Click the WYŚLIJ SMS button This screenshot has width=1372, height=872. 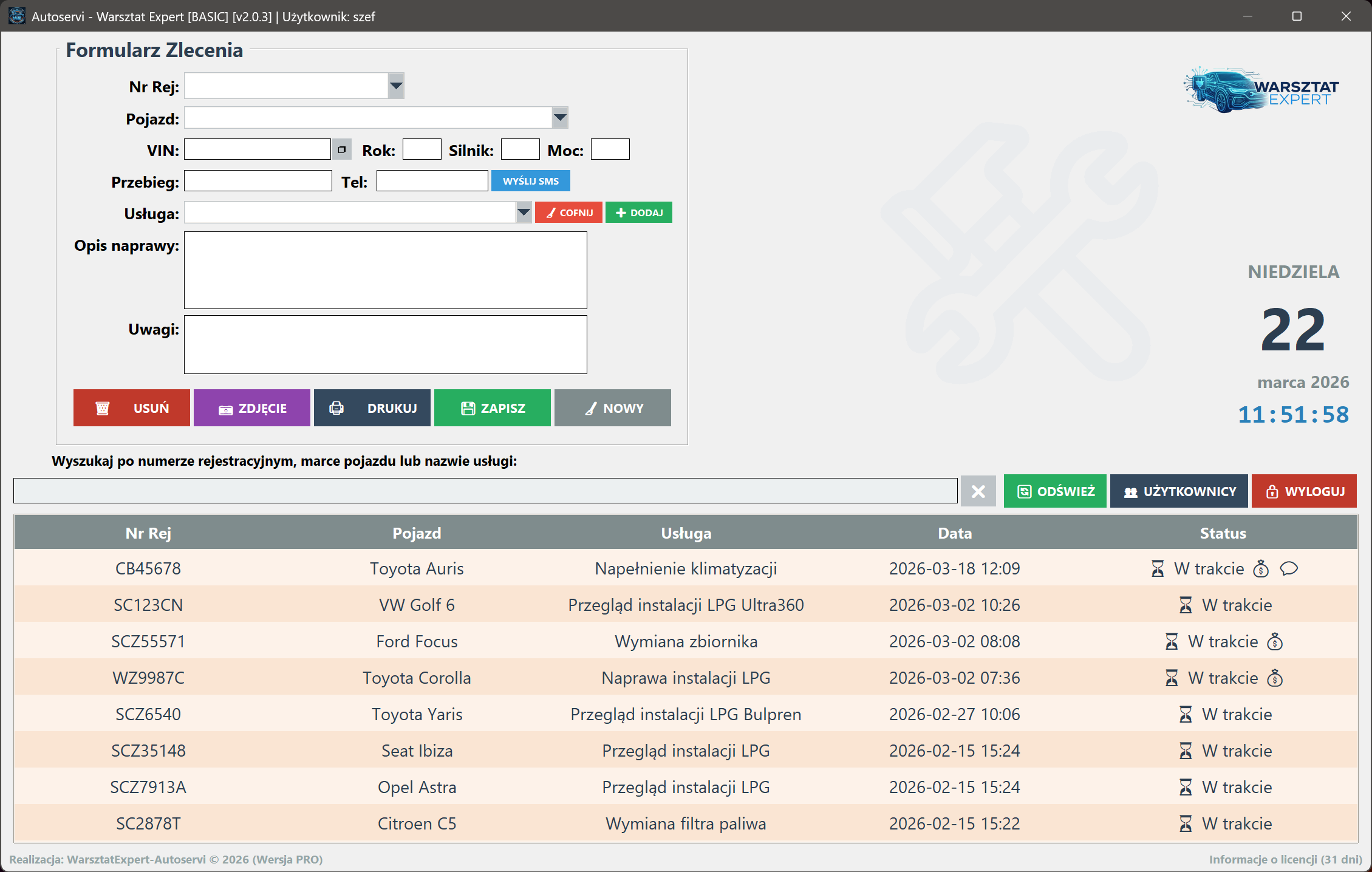[530, 181]
